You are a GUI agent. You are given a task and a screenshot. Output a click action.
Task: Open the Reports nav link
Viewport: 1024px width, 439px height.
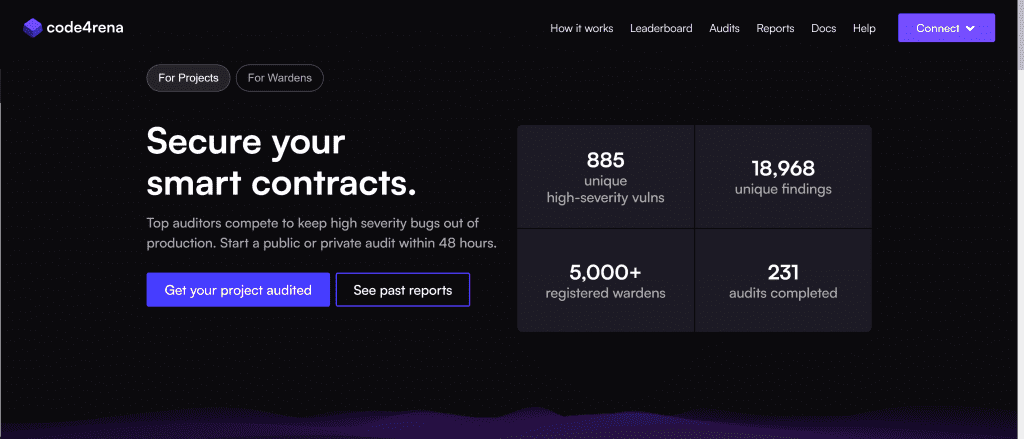click(x=775, y=29)
